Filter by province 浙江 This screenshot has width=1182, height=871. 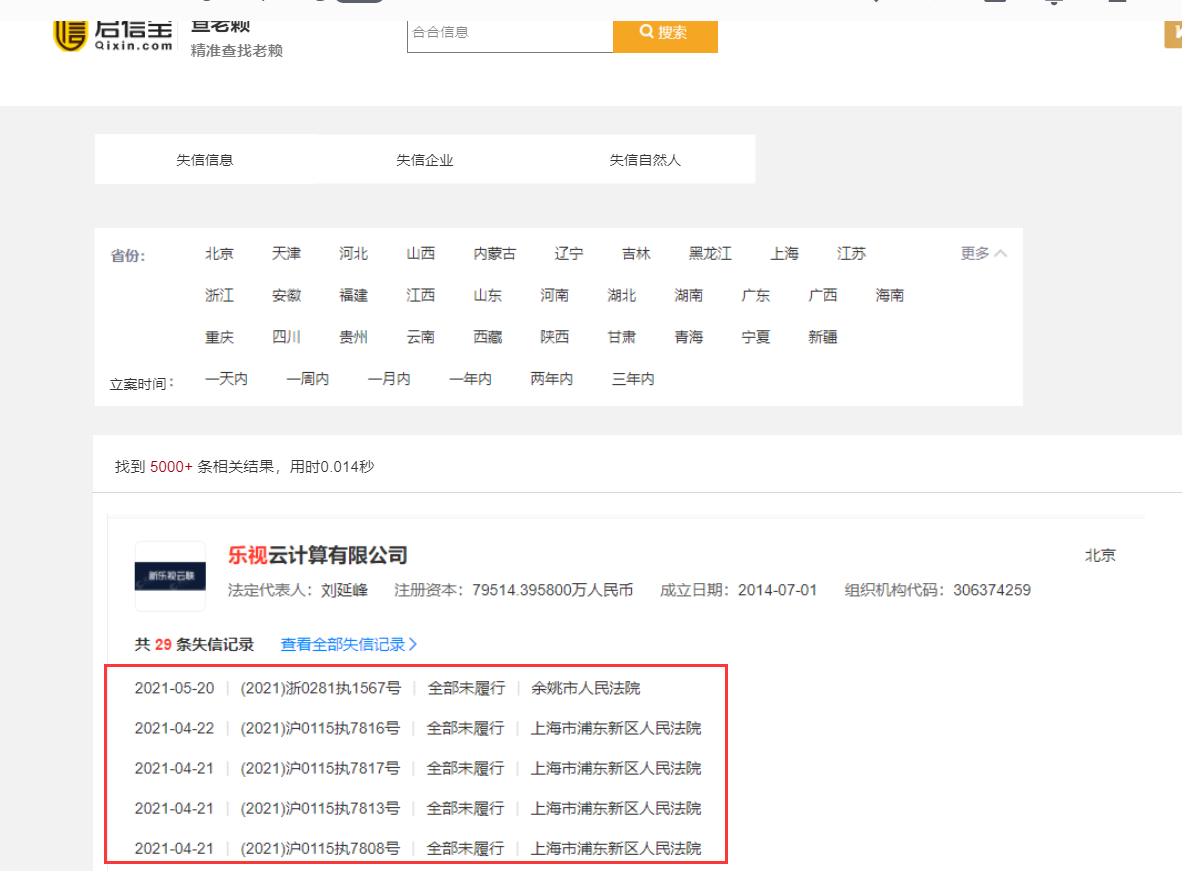point(219,295)
